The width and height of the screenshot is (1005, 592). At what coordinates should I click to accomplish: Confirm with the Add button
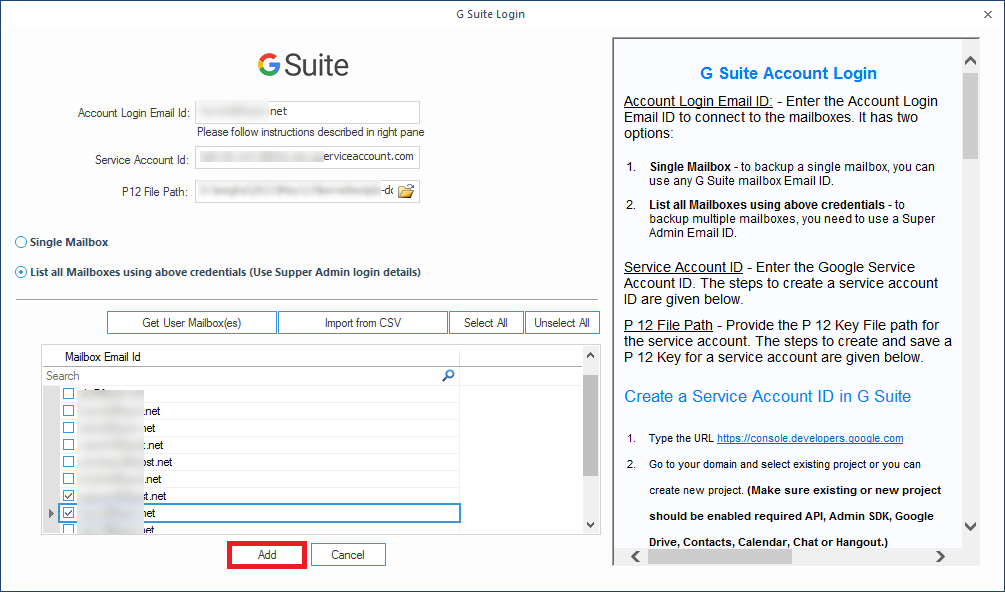click(267, 555)
